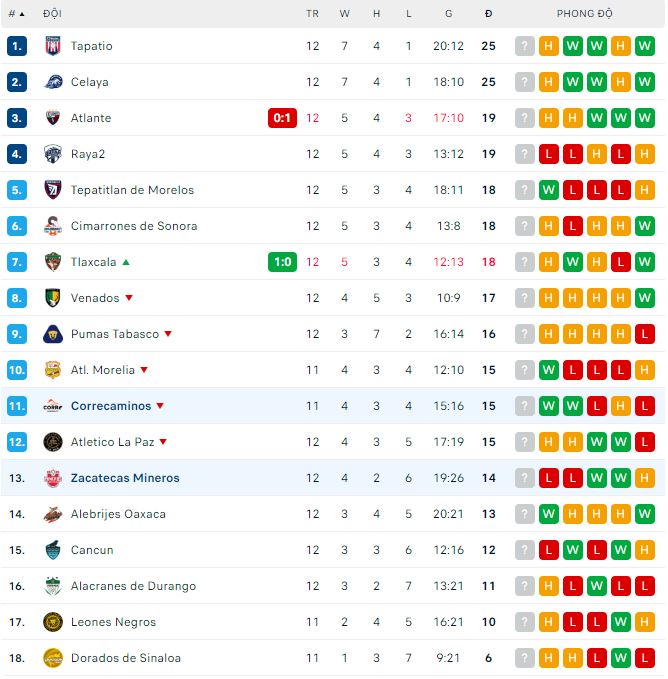Select the PHONG ĐỘ column header
668x679 pixels.
[x=584, y=14]
